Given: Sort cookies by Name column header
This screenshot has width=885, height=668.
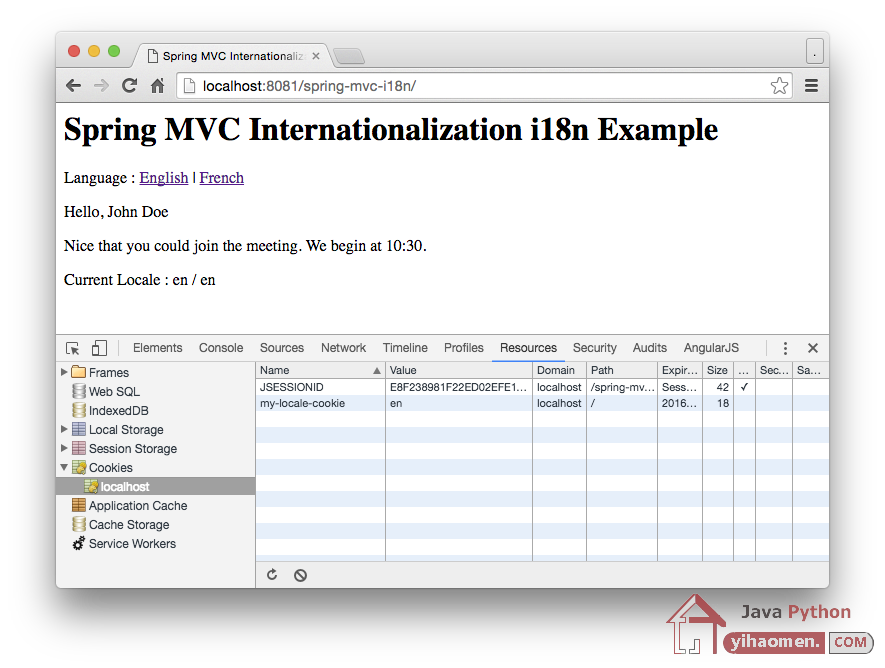Looking at the screenshot, I should [x=320, y=370].
